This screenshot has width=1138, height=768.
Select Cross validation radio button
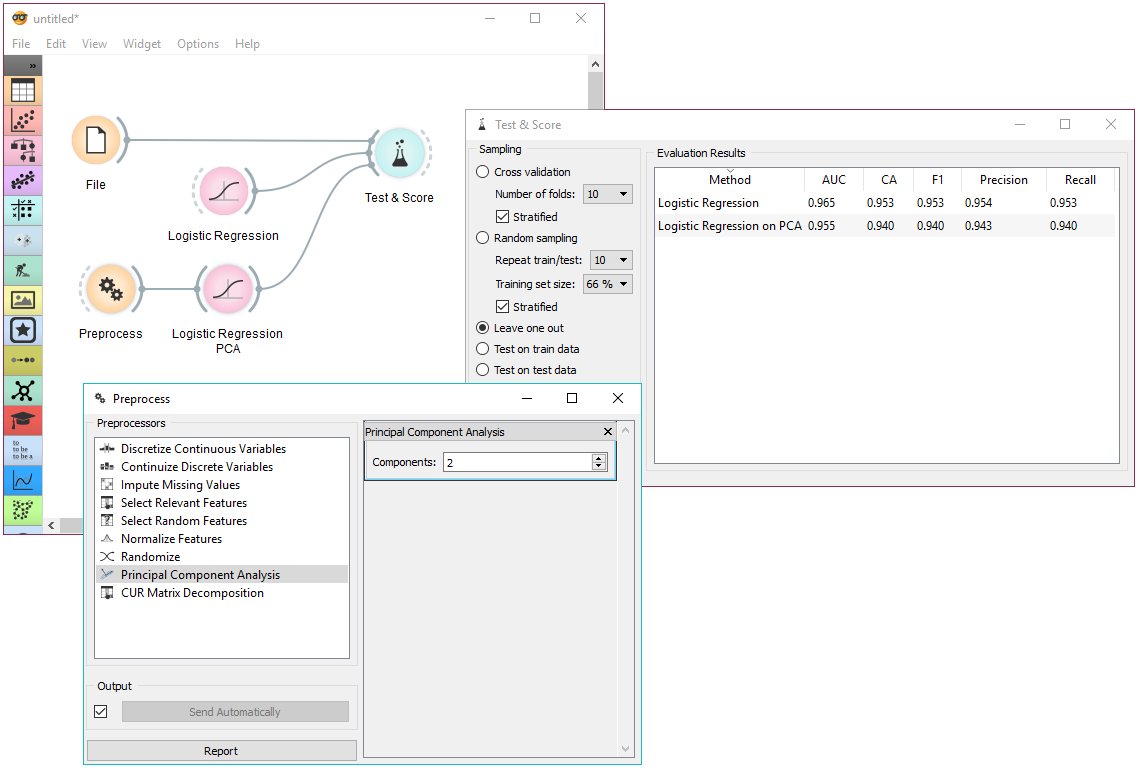[483, 172]
